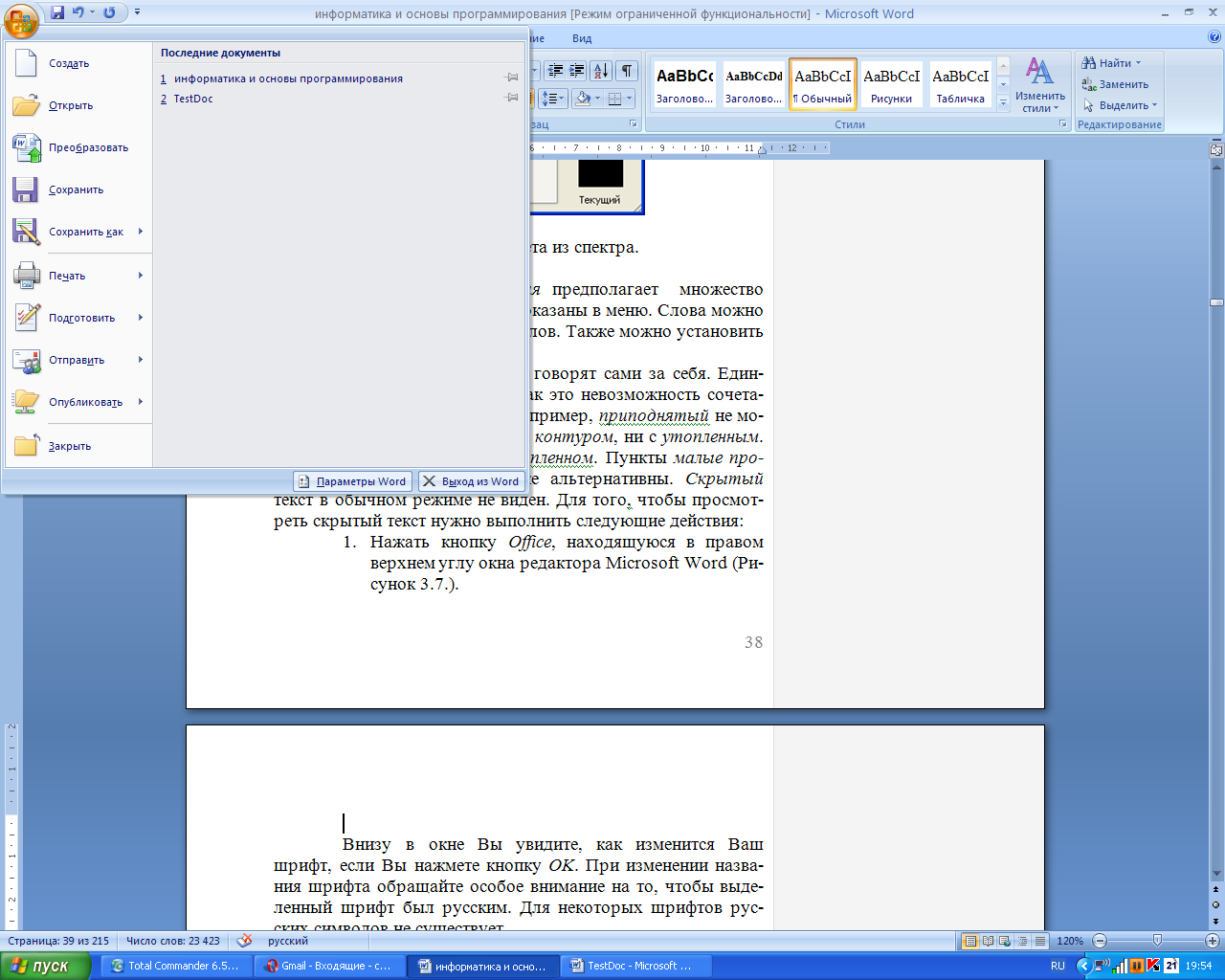Viewport: 1225px width, 980px height.
Task: Toggle show paragraph marks (¶)
Action: tap(627, 71)
